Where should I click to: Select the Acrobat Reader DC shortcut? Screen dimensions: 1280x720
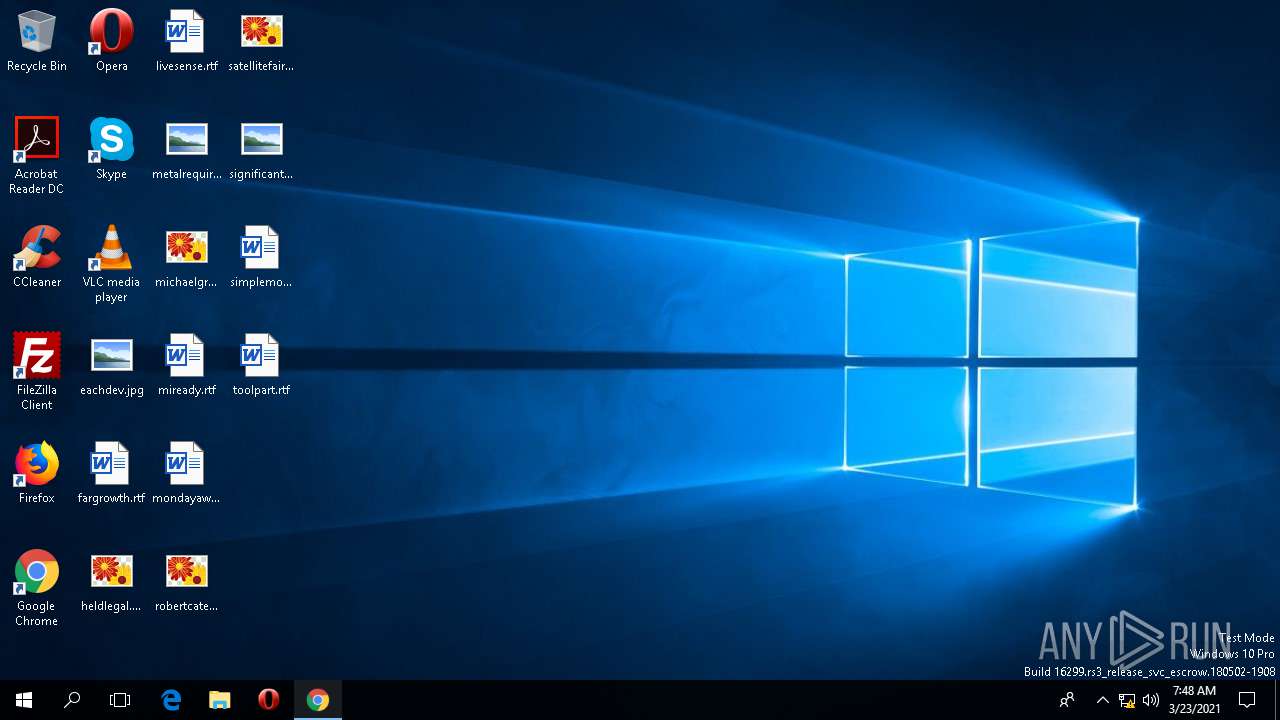point(37,155)
